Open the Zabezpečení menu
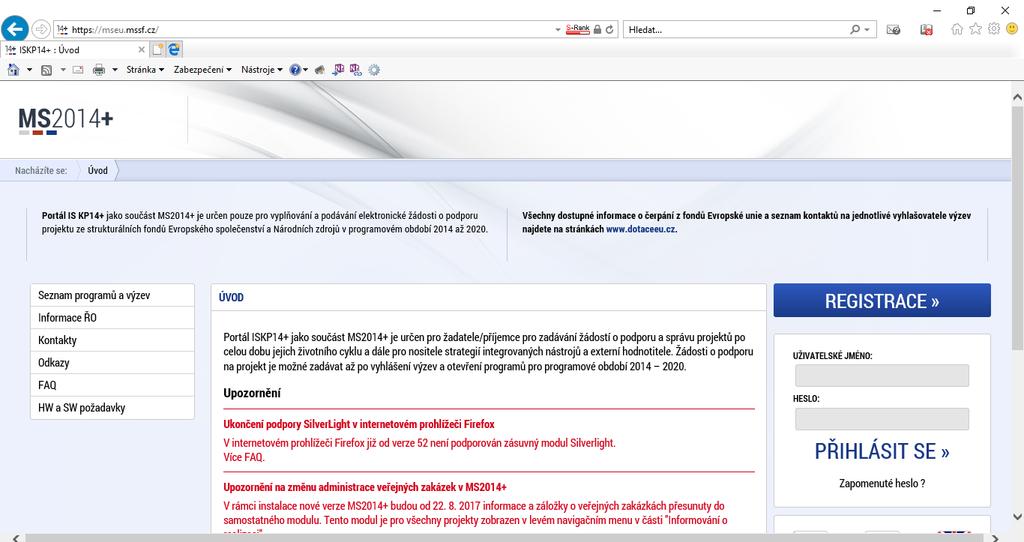Screen dimensions: 1024x542 202,69
